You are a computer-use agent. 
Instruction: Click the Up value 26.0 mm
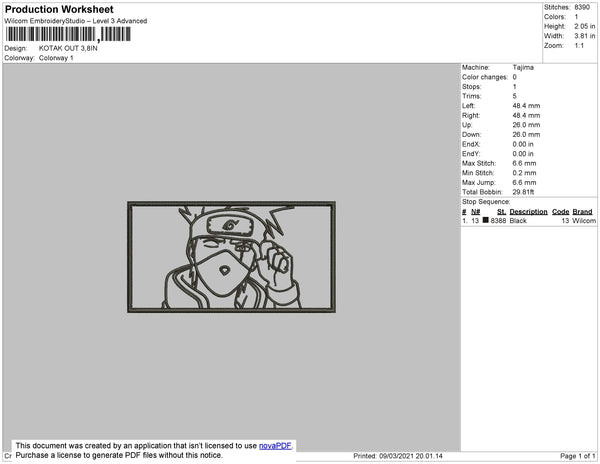(526, 125)
